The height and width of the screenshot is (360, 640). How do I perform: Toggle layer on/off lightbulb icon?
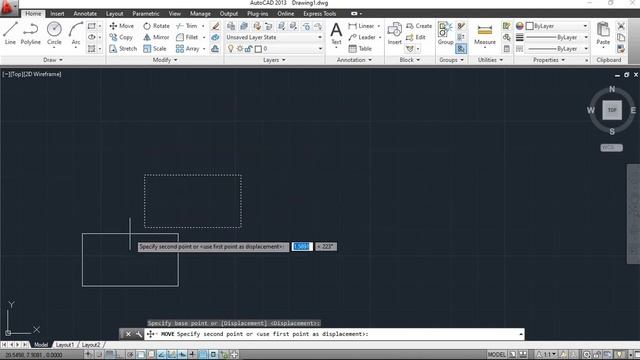coord(231,49)
